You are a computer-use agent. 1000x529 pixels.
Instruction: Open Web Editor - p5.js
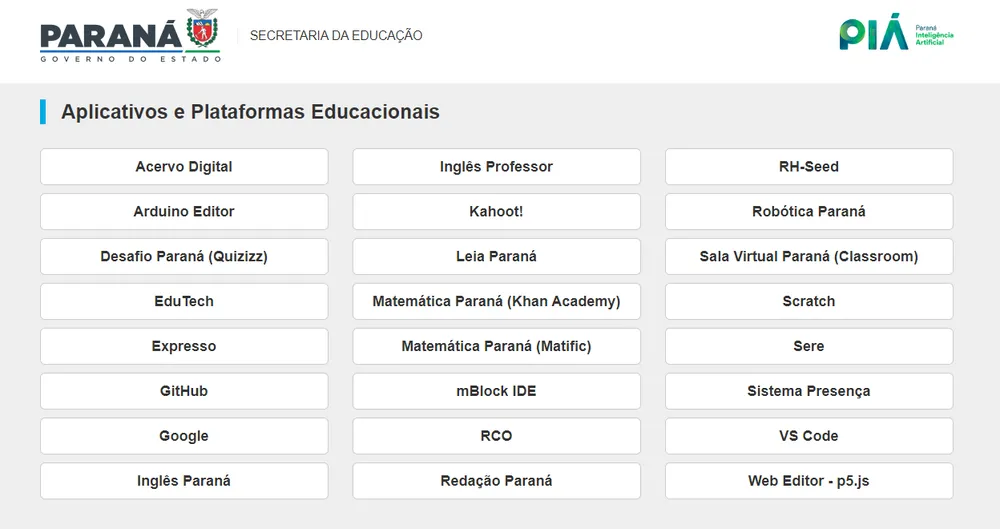coord(808,482)
